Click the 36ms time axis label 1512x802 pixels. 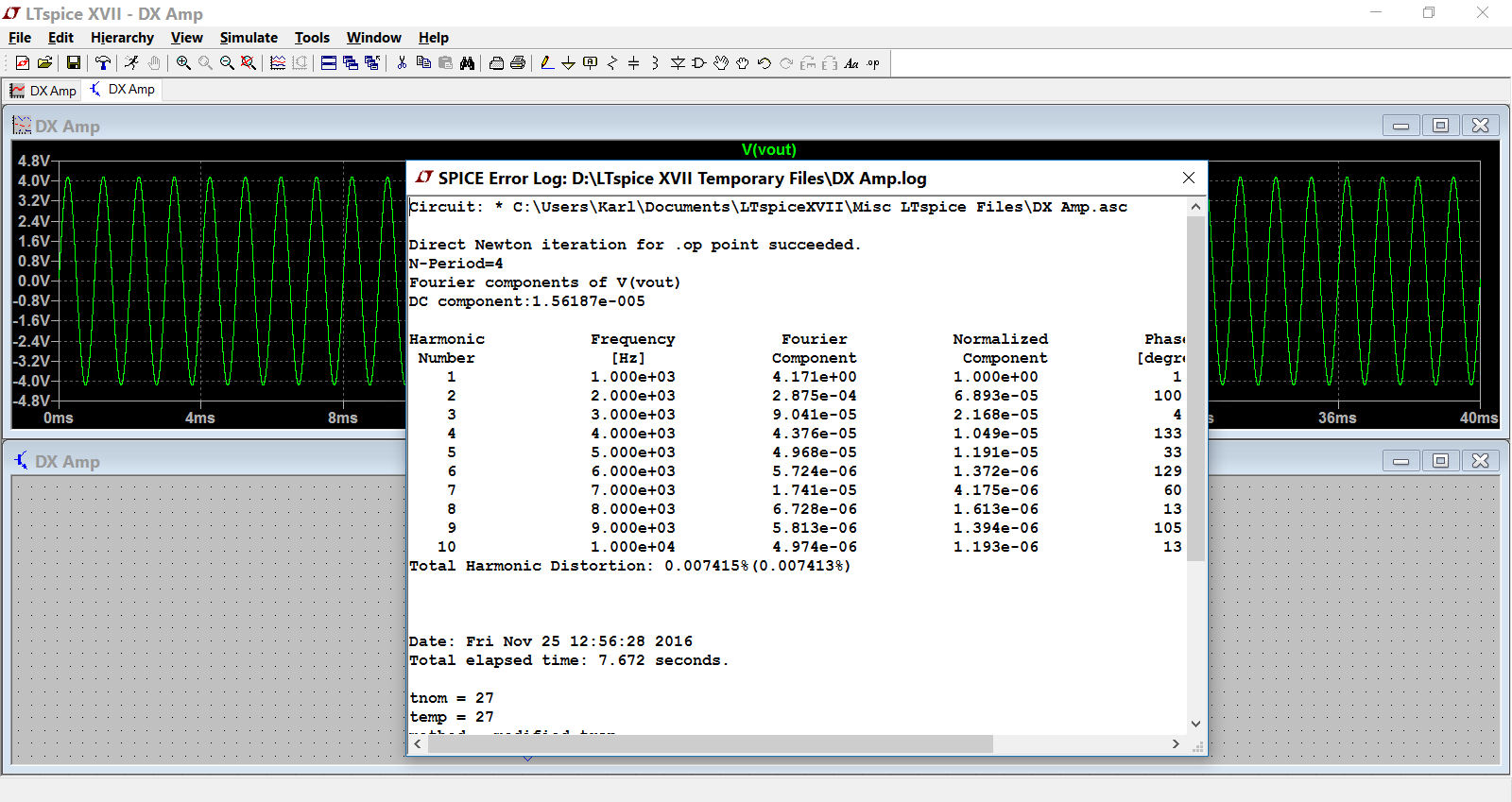[1337, 418]
